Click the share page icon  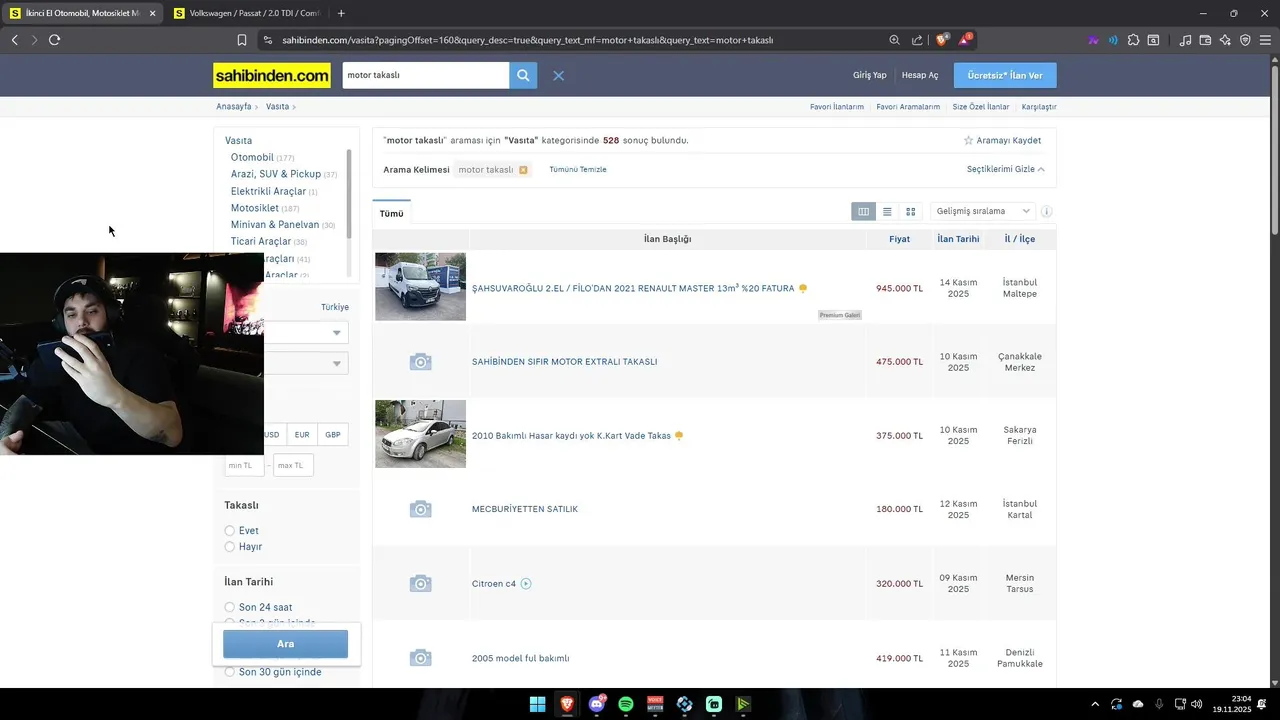coord(917,40)
